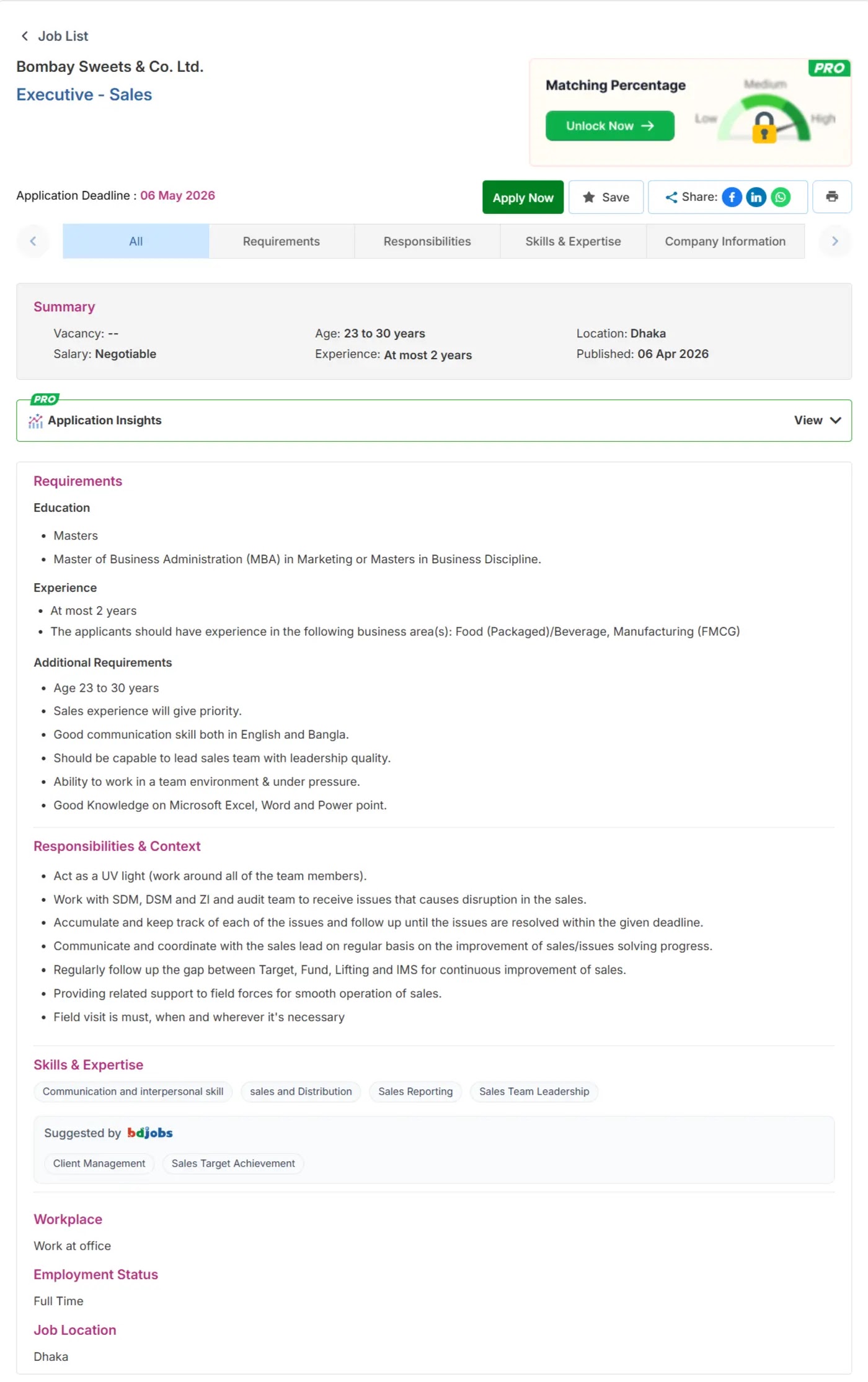Go to Company Information tab
The image size is (868, 1382).
(x=725, y=241)
